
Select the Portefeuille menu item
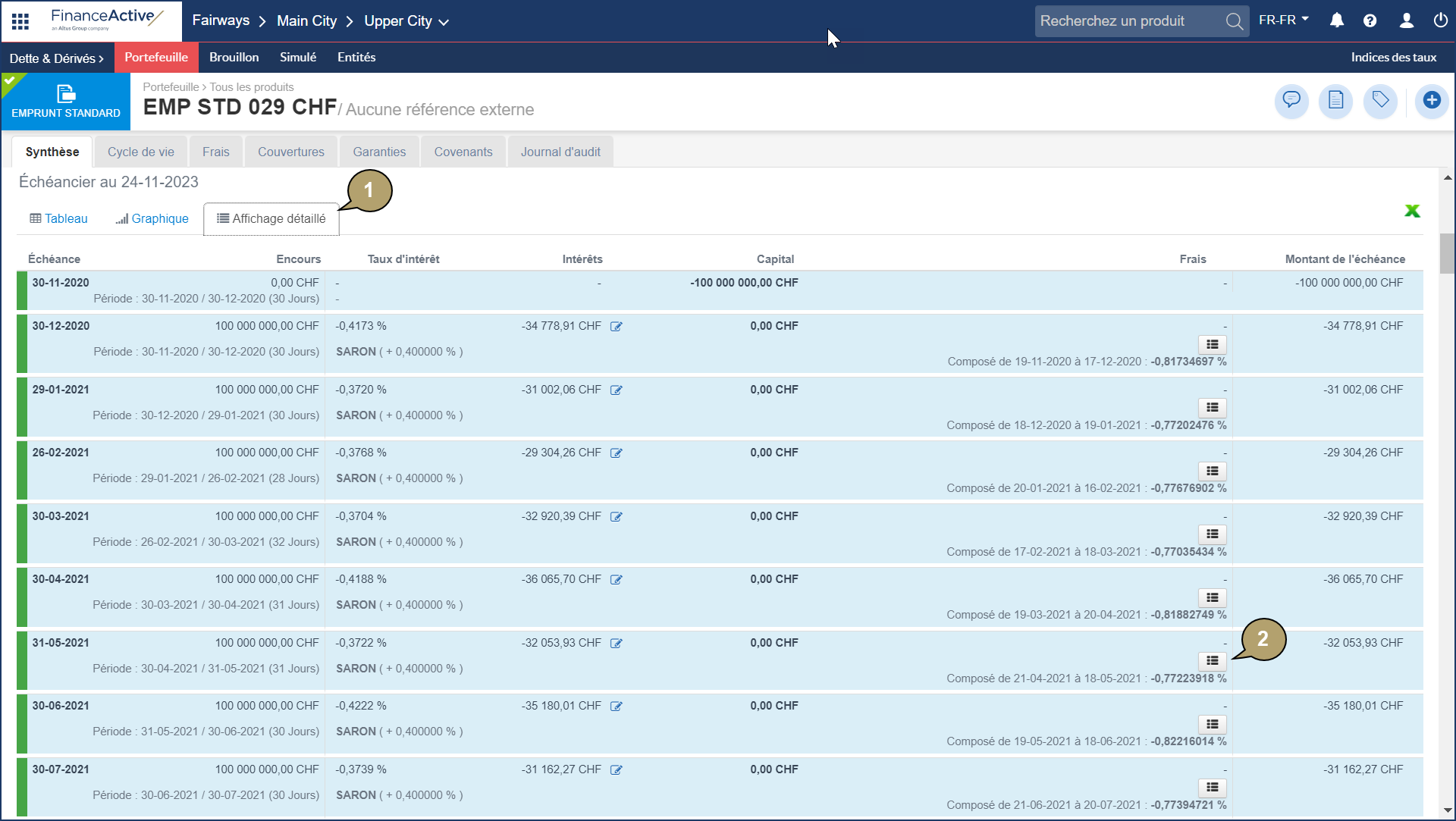(156, 58)
